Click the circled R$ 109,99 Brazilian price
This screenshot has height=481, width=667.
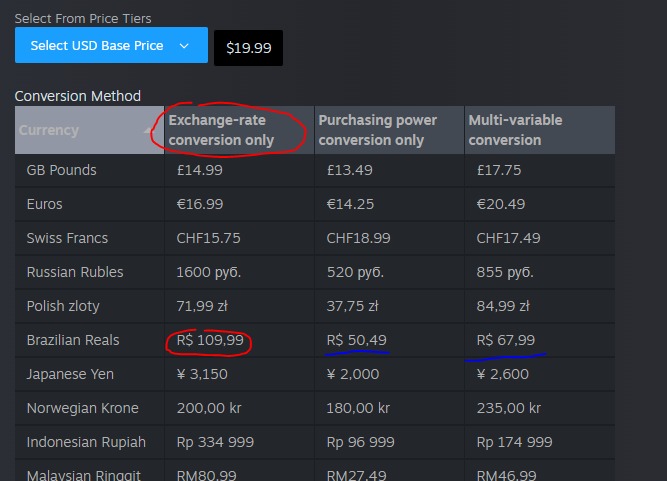[x=210, y=340]
